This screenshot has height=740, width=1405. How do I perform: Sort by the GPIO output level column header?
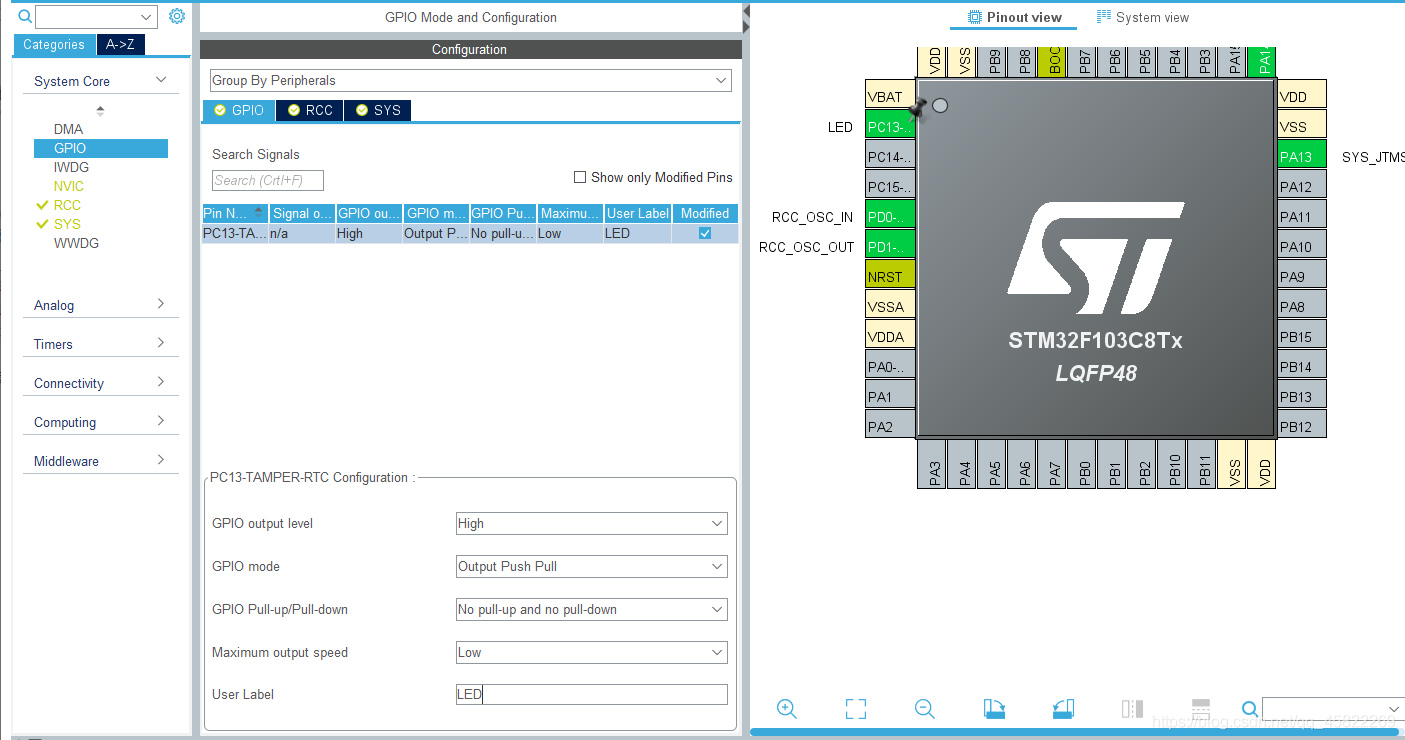369,213
